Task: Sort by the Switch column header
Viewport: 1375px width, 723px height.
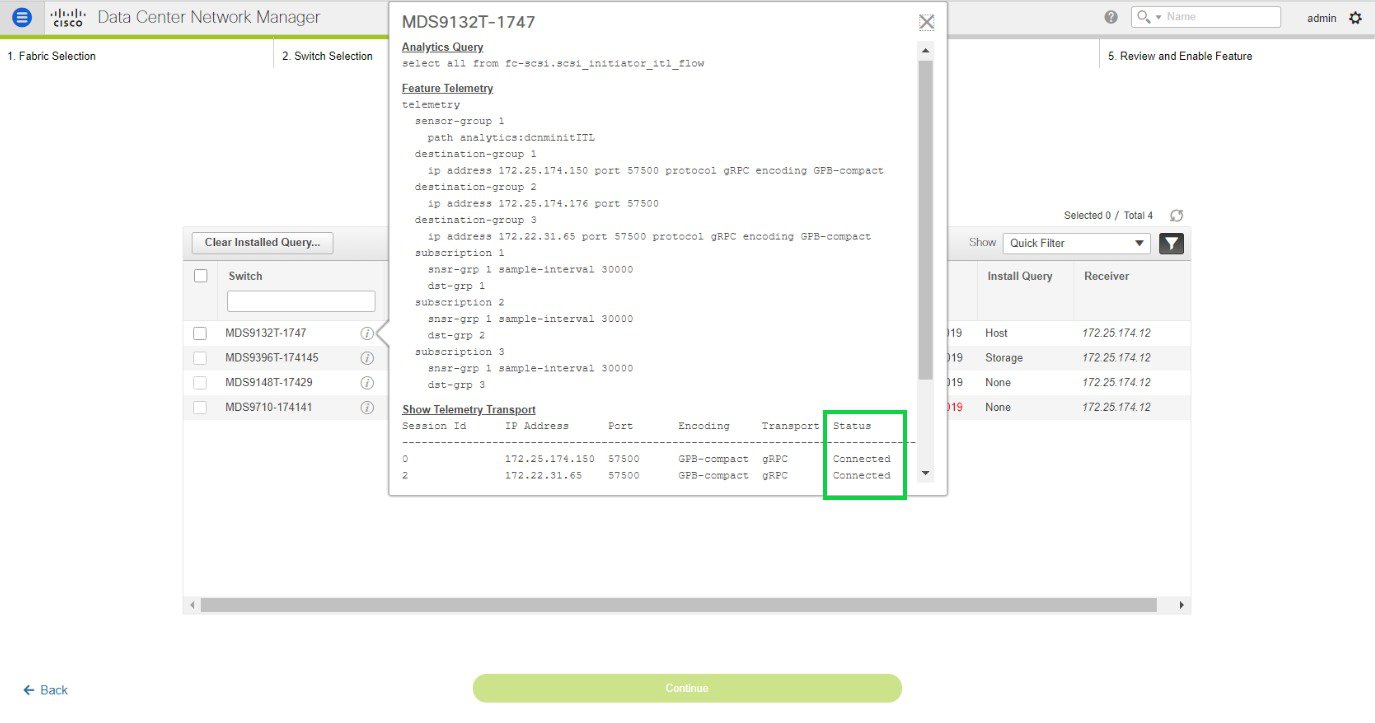Action: [x=246, y=276]
